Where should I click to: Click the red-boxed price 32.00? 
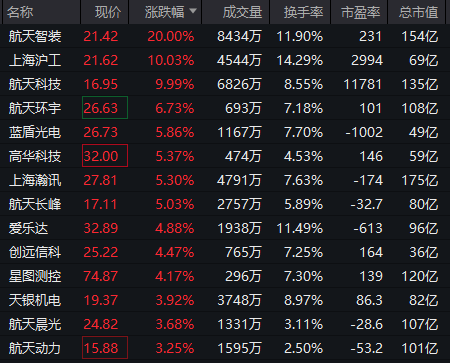click(x=105, y=155)
